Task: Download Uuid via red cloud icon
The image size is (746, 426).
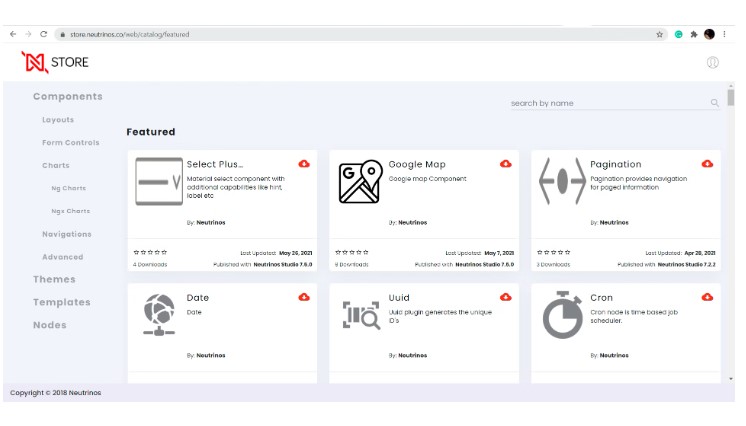Action: (x=506, y=297)
